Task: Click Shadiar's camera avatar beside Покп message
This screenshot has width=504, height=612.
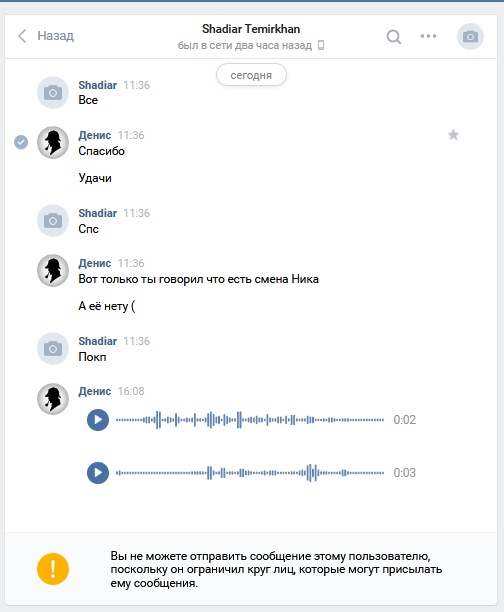Action: click(53, 349)
